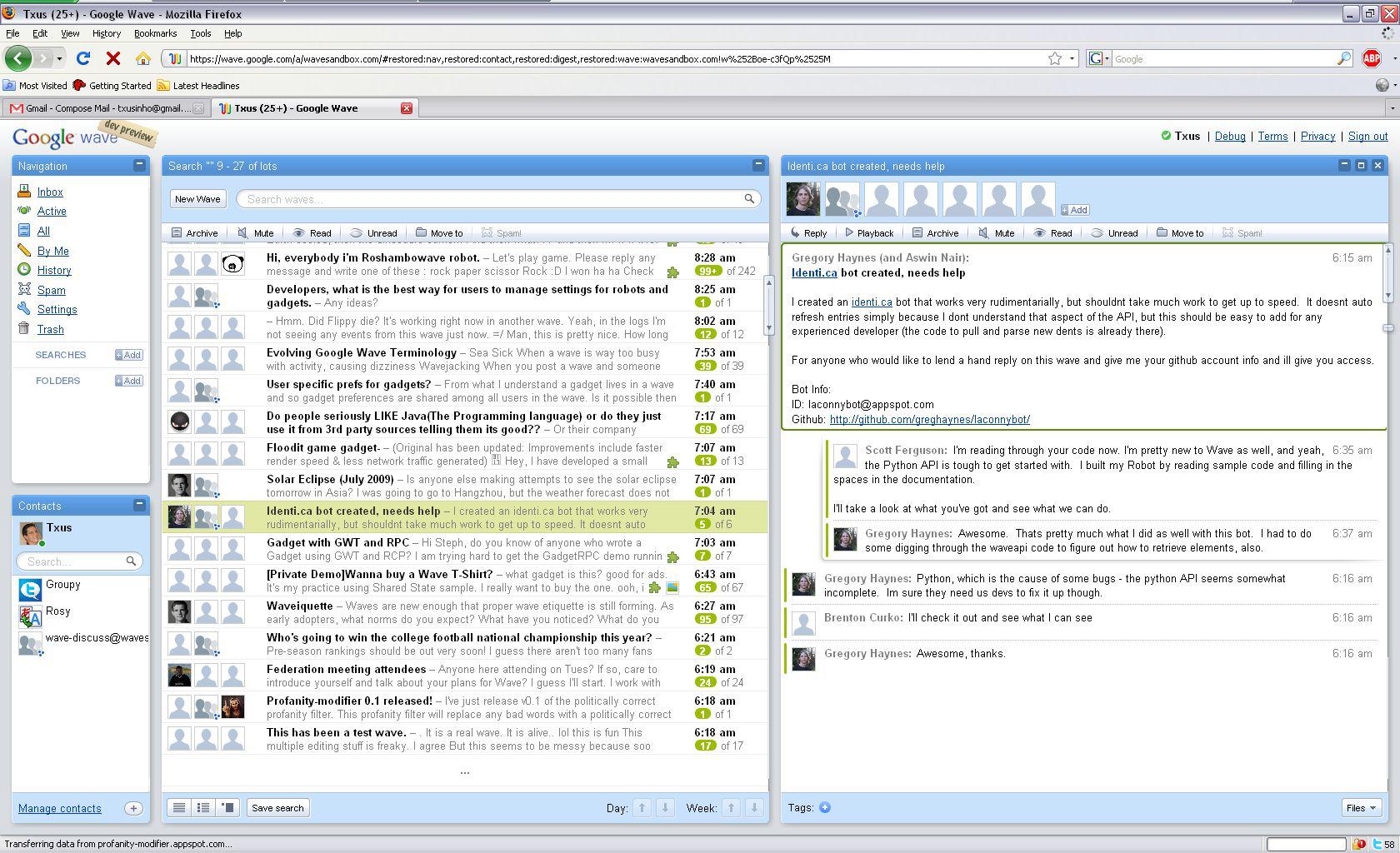Open the Federation meeting attendees wave

[x=465, y=676]
